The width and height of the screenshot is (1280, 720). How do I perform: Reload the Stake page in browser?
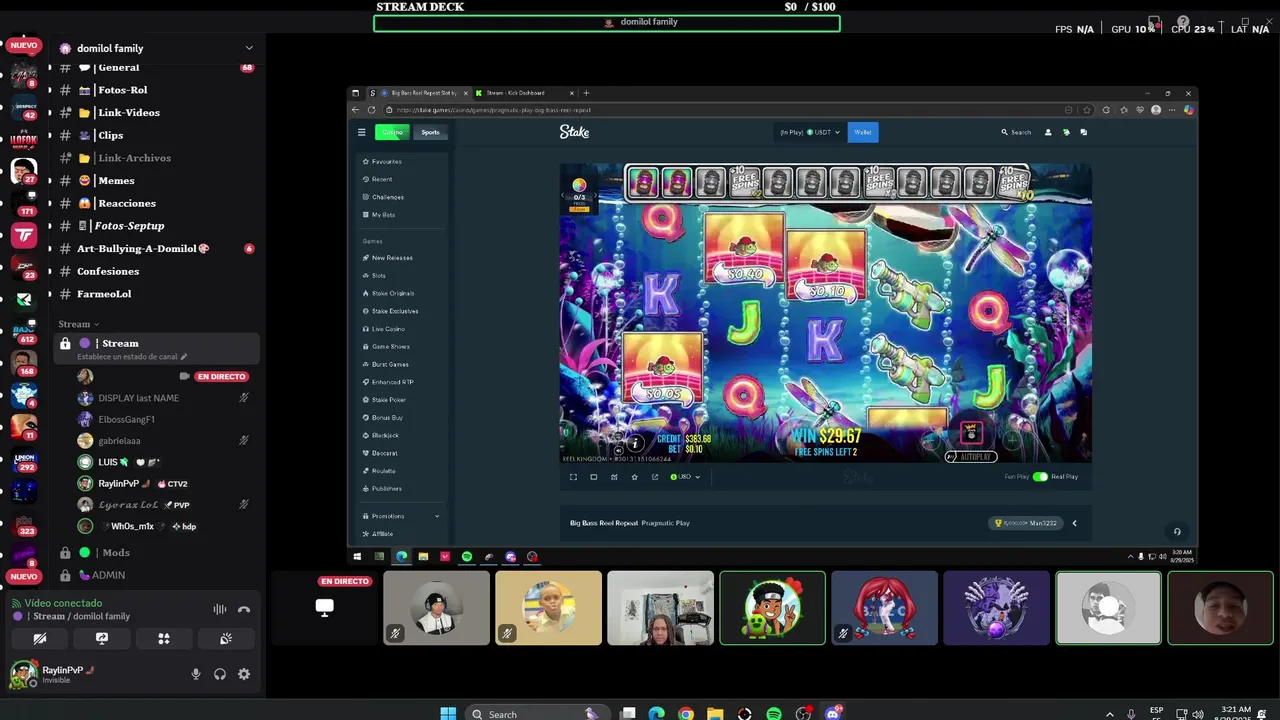point(371,110)
